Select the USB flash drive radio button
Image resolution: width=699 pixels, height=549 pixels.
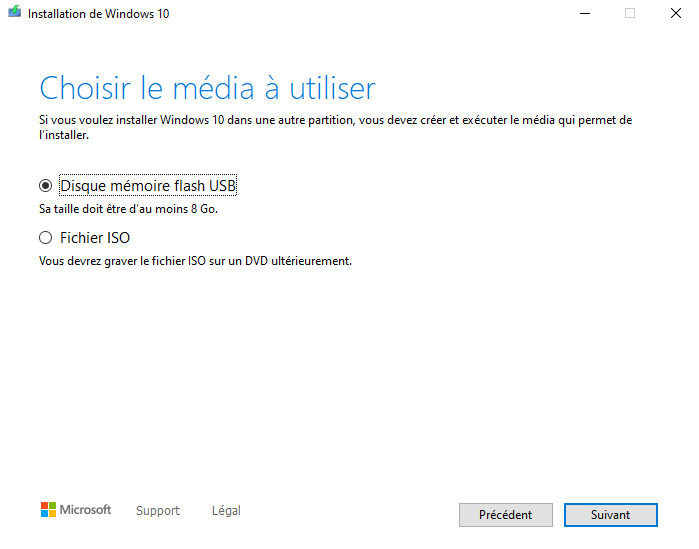pos(45,186)
